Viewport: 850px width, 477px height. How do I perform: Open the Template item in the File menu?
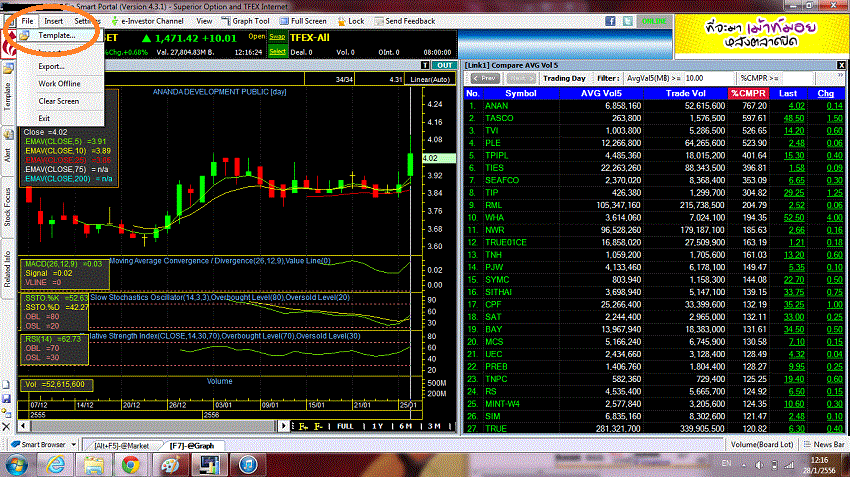57,35
